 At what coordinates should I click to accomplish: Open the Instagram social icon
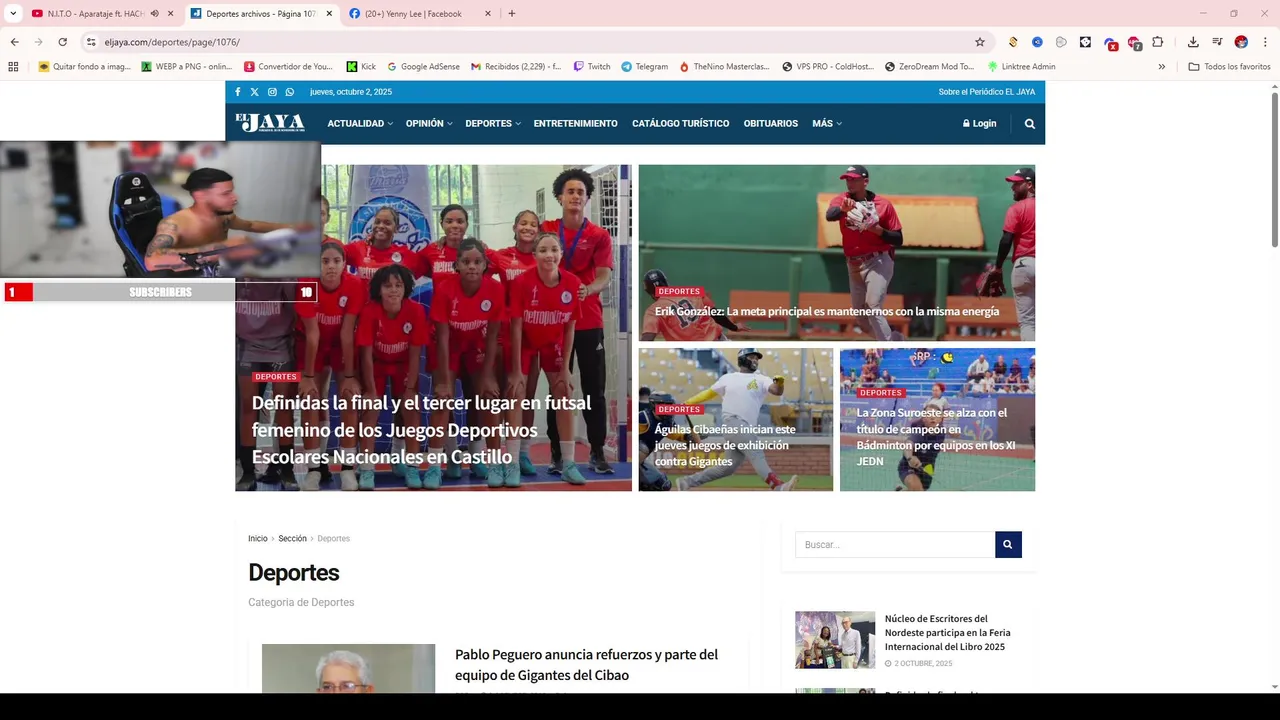(272, 92)
